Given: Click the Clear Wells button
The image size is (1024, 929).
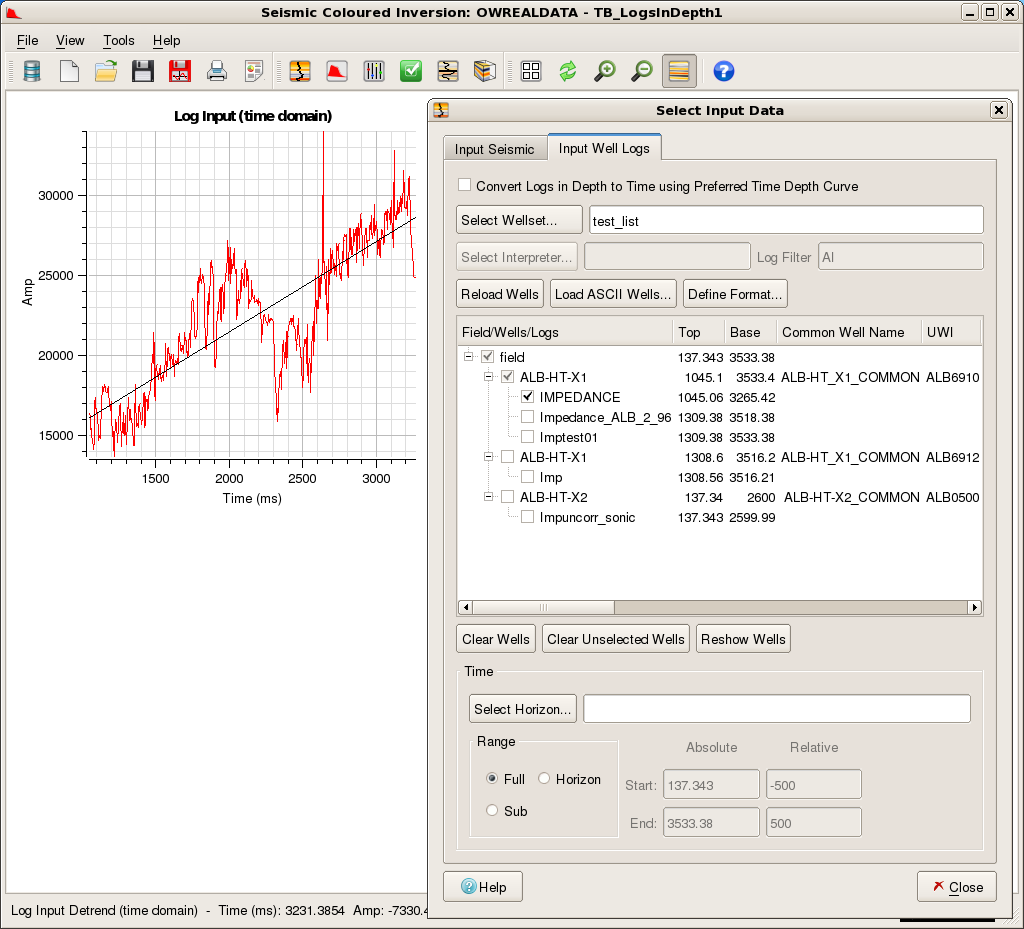Looking at the screenshot, I should point(496,638).
